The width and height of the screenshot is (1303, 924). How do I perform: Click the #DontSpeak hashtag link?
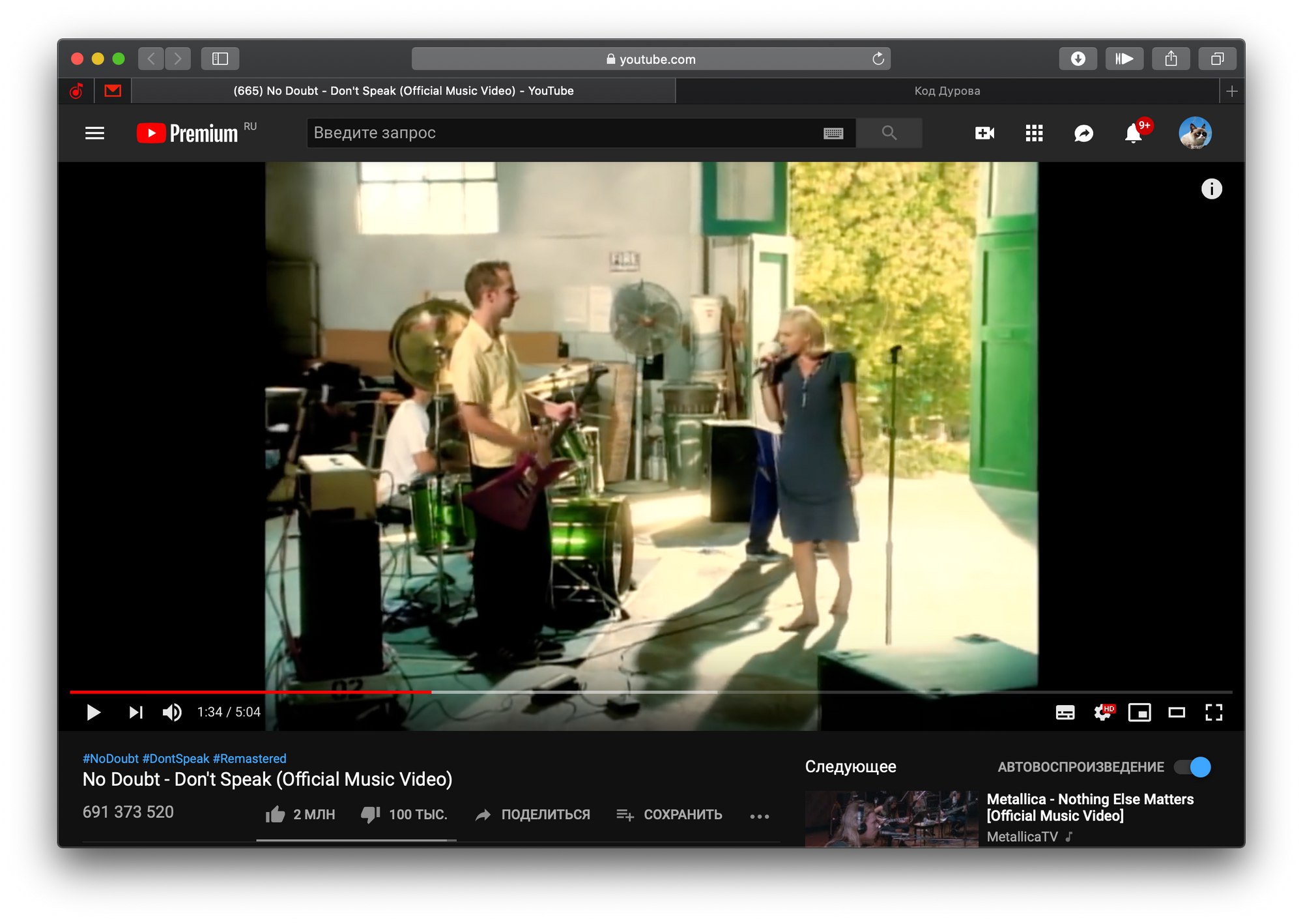(x=176, y=758)
